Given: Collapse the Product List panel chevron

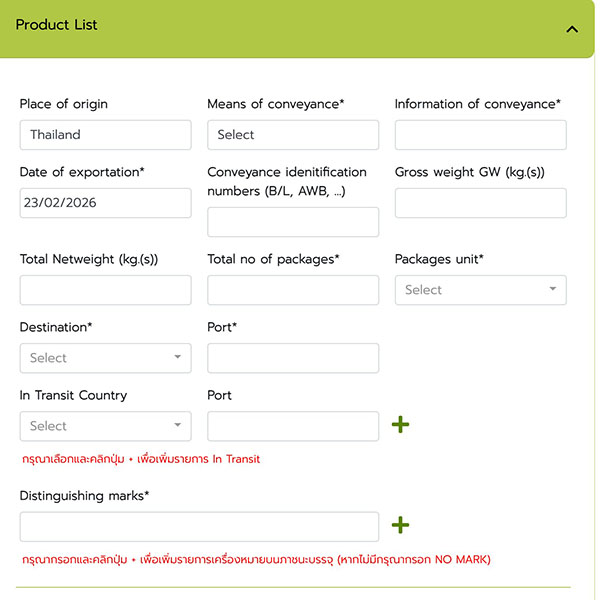Looking at the screenshot, I should [x=572, y=29].
